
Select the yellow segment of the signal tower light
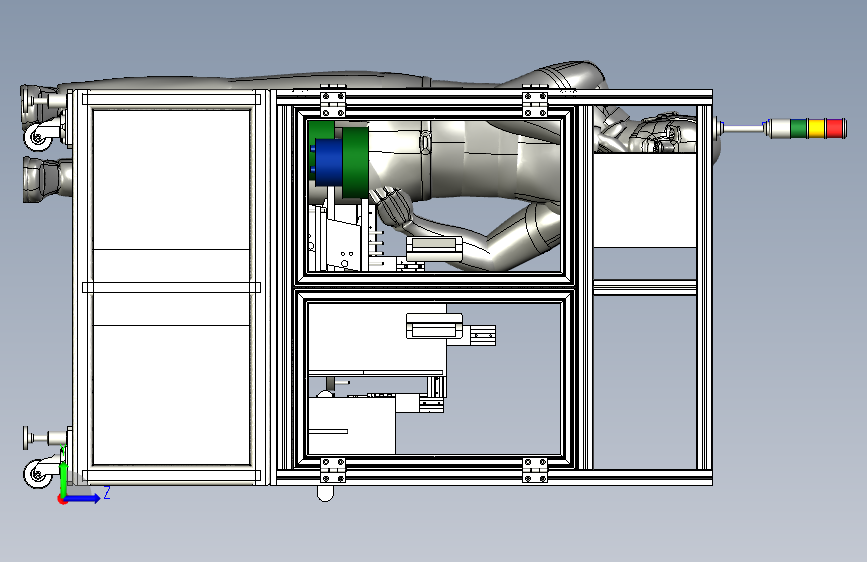[x=816, y=128]
